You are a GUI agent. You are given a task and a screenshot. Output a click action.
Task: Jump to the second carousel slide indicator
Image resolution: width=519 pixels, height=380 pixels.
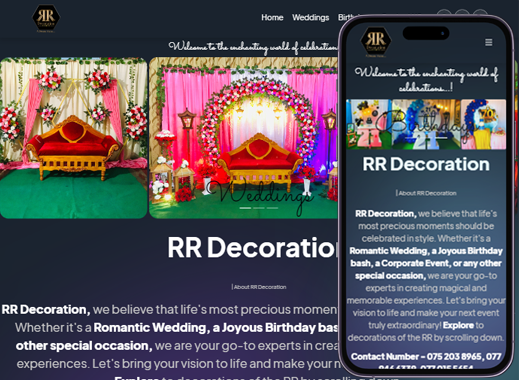click(x=259, y=208)
